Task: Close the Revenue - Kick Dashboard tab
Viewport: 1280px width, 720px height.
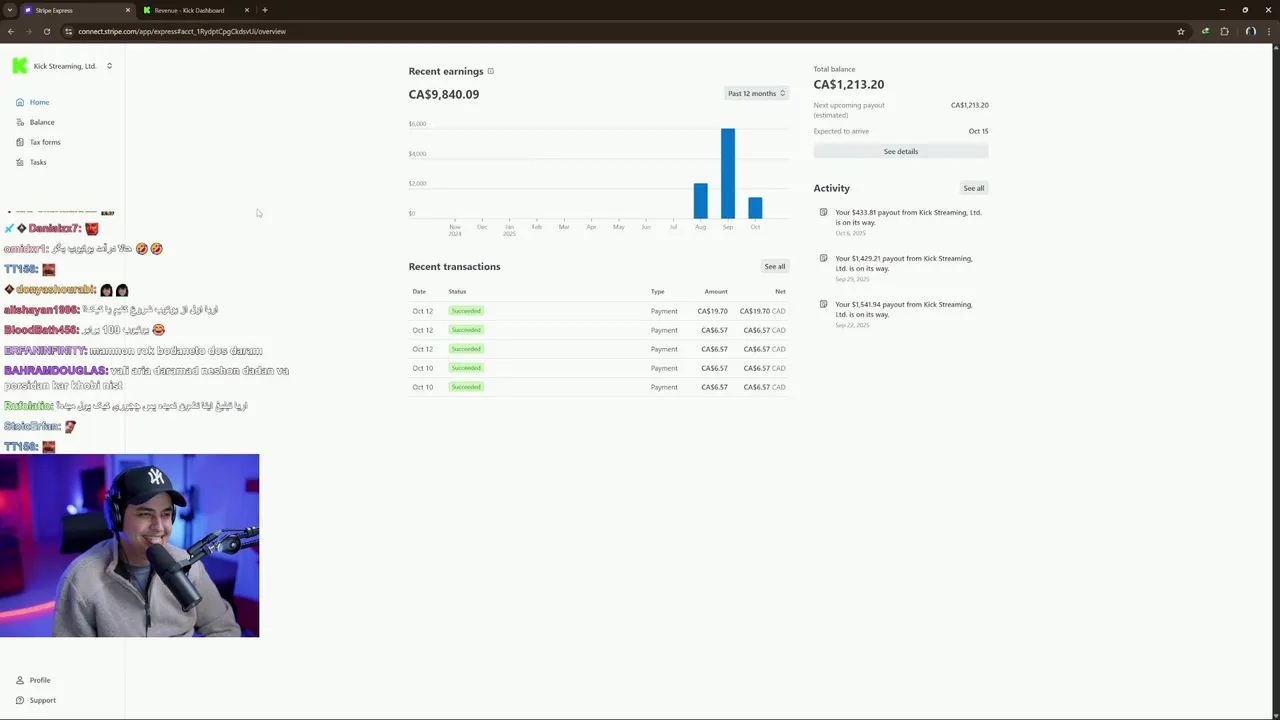Action: coord(247,10)
